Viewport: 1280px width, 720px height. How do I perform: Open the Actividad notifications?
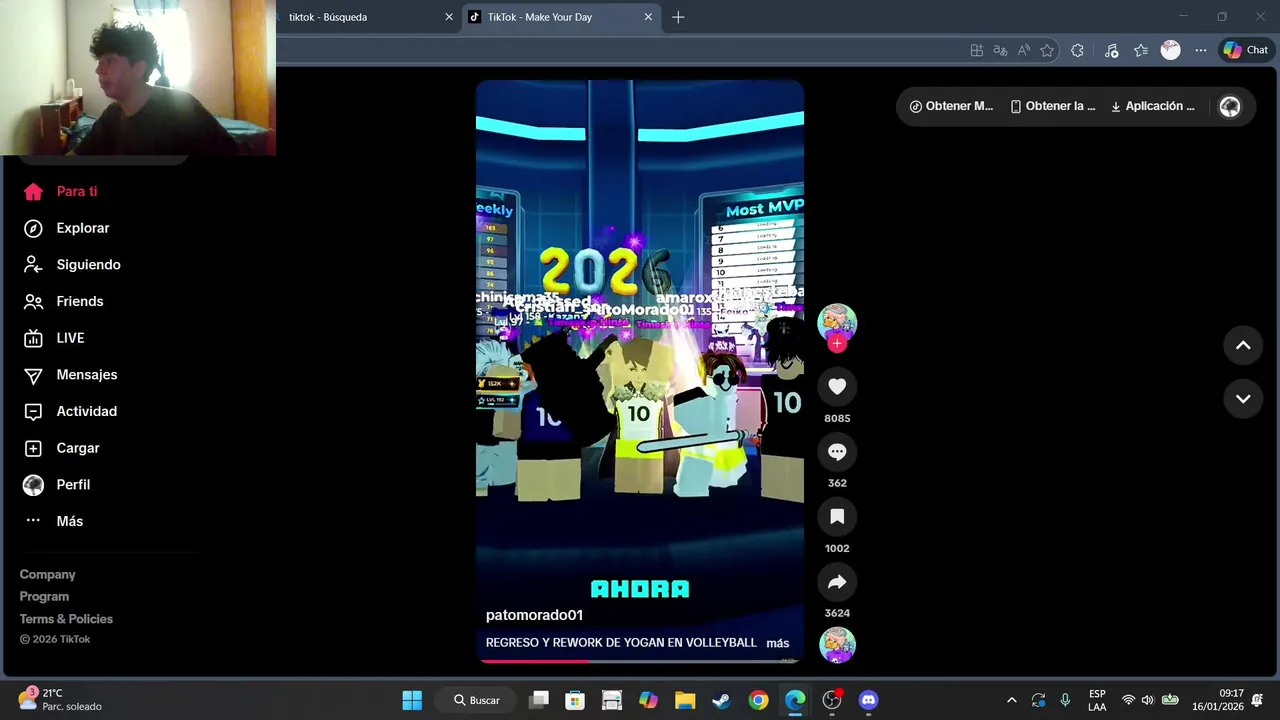tap(71, 411)
